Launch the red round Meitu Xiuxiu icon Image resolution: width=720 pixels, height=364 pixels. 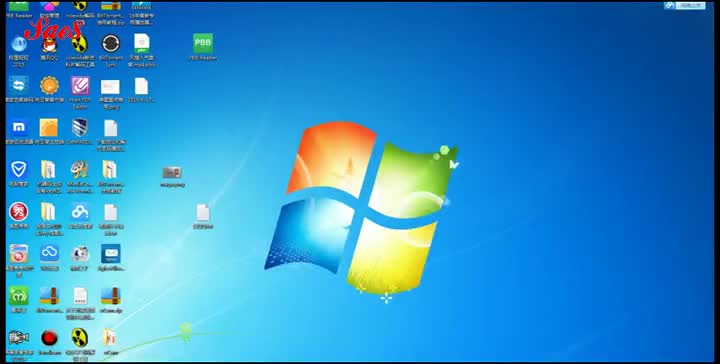[x=19, y=212]
